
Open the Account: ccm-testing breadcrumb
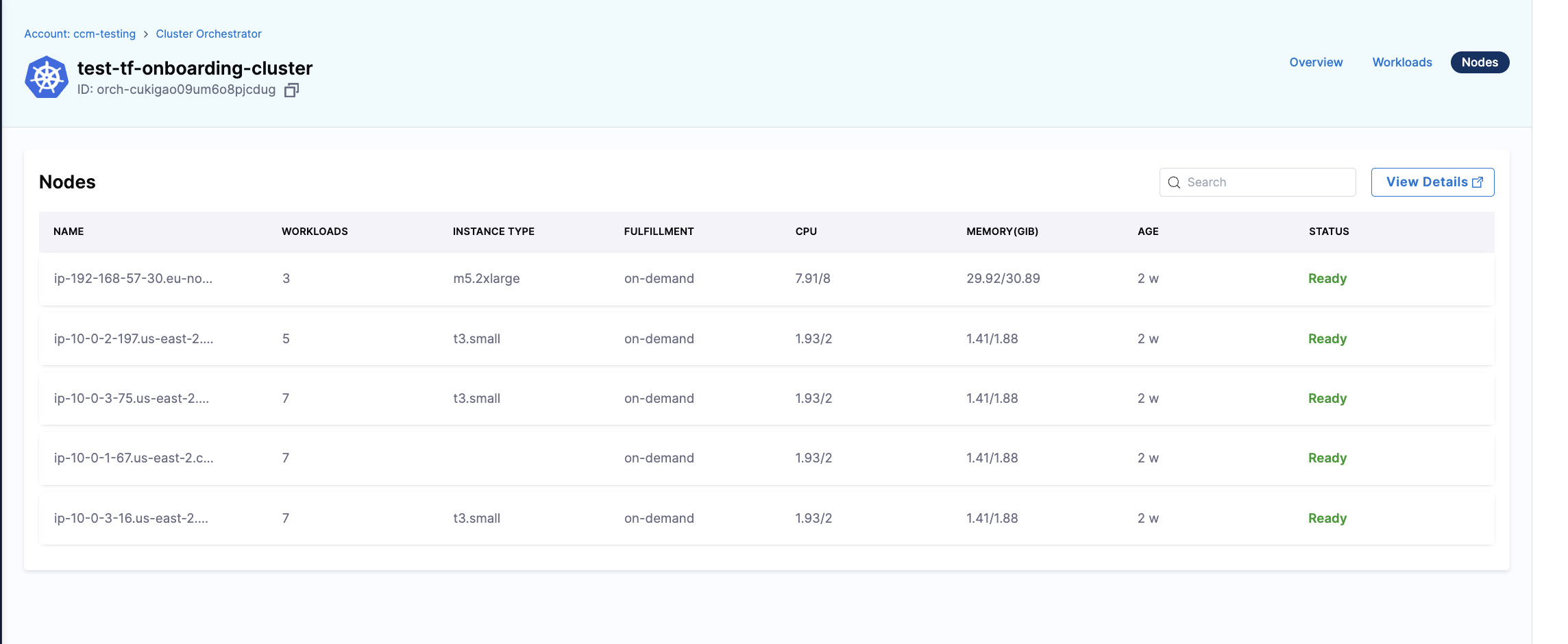(x=79, y=34)
